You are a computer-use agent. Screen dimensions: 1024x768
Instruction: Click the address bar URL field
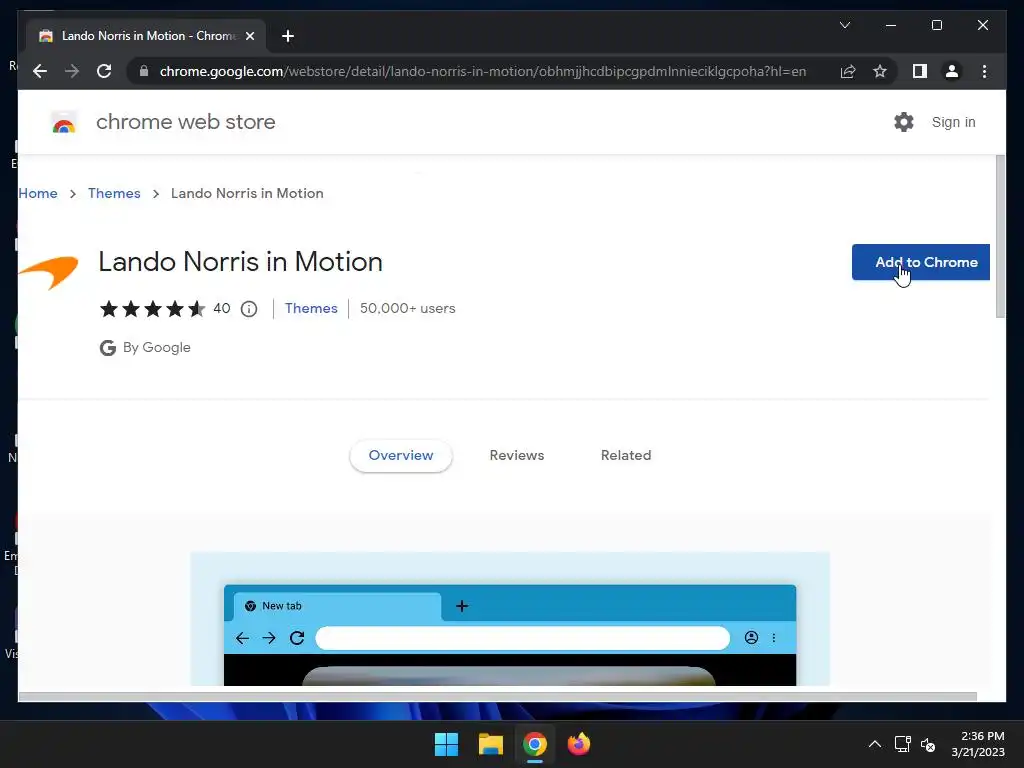(x=483, y=71)
